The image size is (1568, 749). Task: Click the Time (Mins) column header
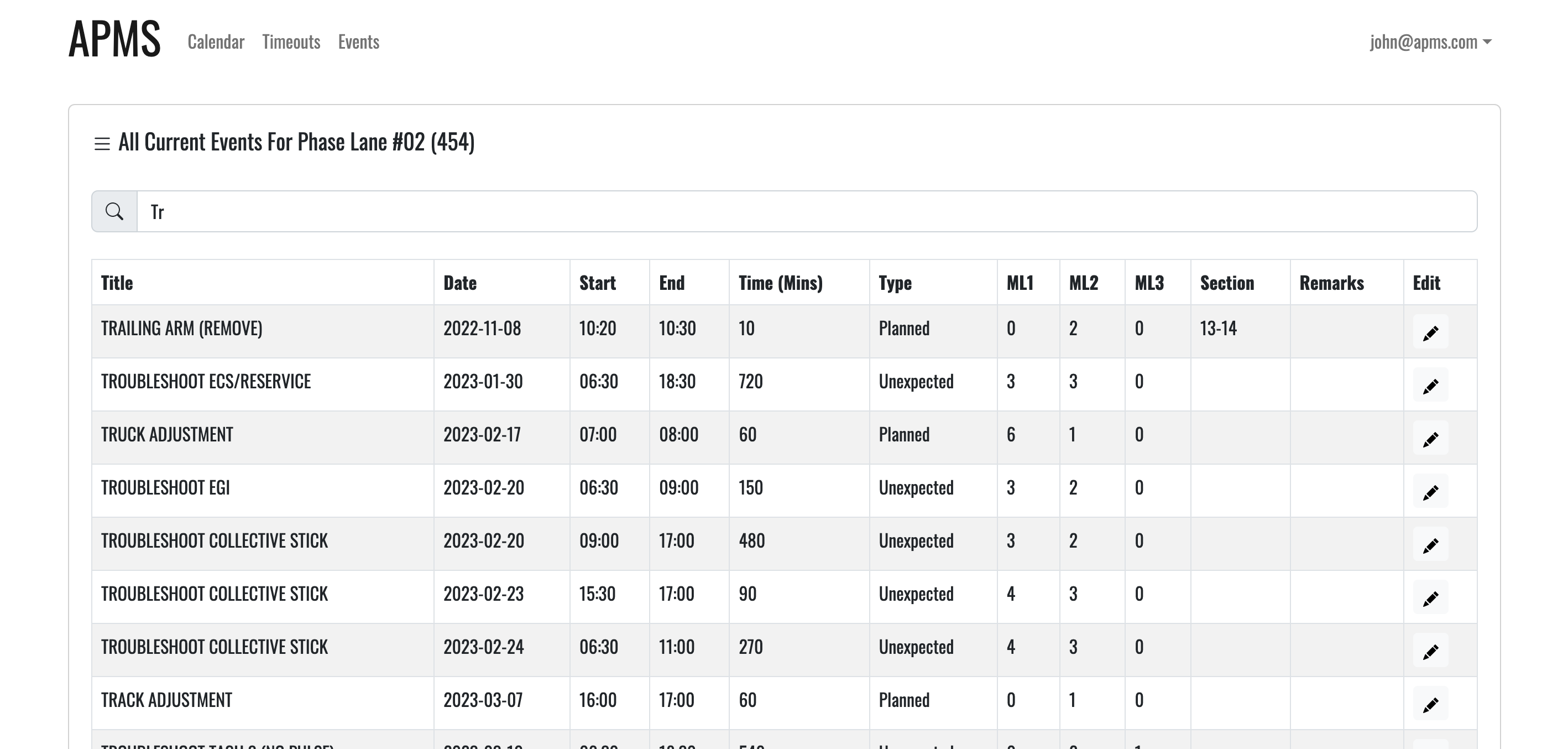click(x=780, y=283)
